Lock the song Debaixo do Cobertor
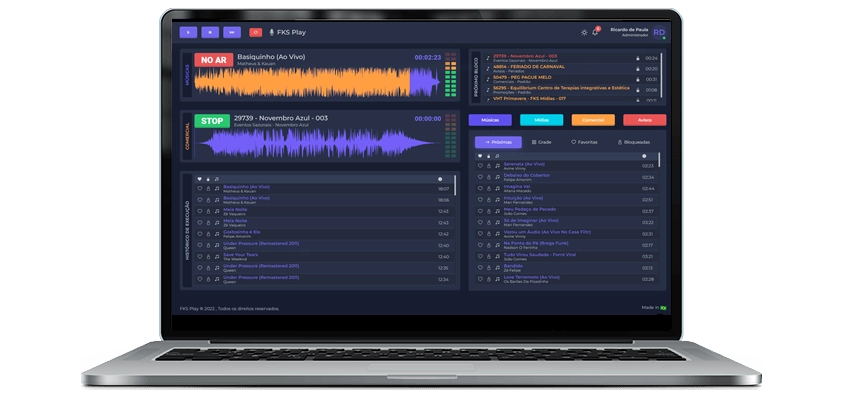The image size is (843, 398). coord(489,177)
